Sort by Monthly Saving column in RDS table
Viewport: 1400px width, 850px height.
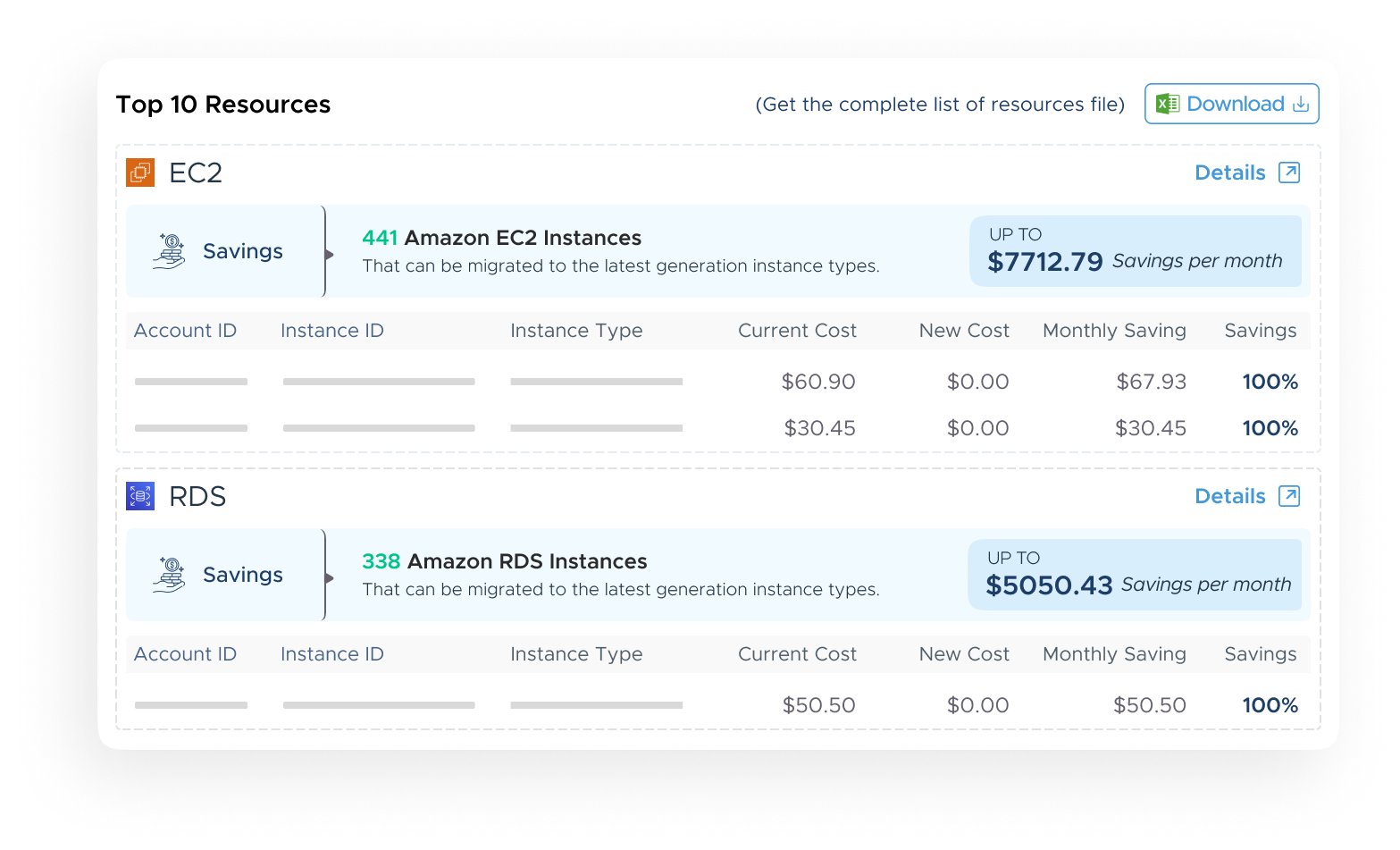tap(1113, 653)
